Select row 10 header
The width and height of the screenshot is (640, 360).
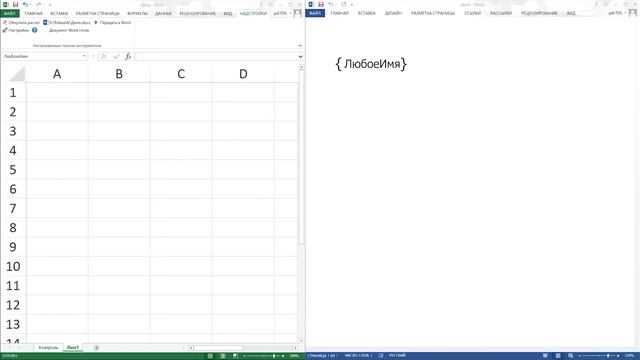point(13,266)
